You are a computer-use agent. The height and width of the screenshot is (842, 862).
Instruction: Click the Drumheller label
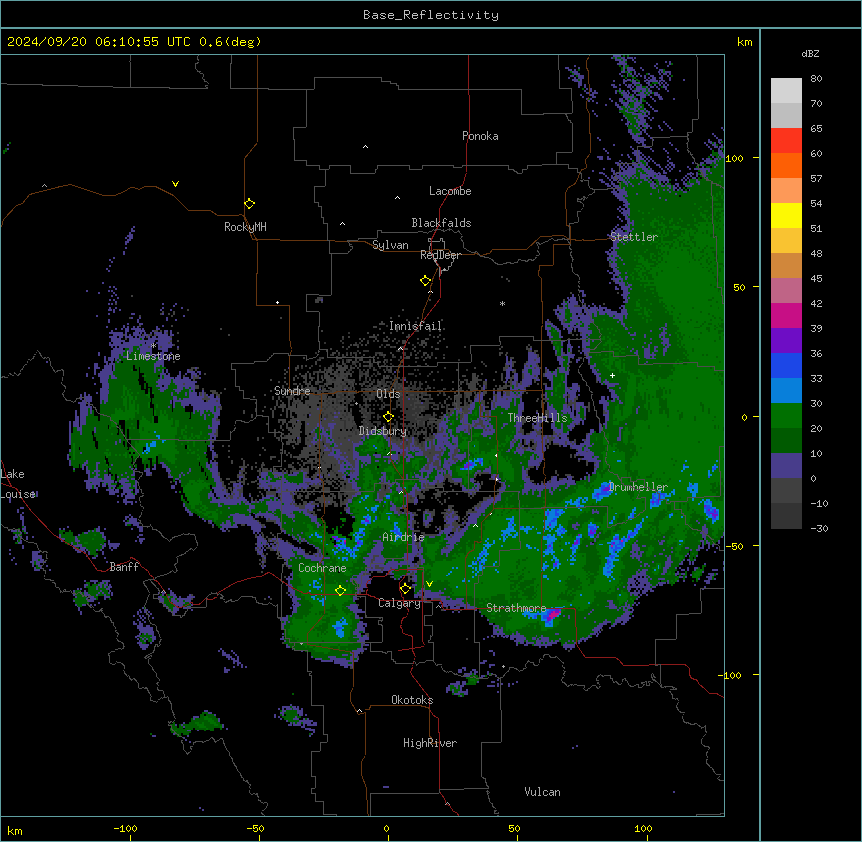(638, 487)
